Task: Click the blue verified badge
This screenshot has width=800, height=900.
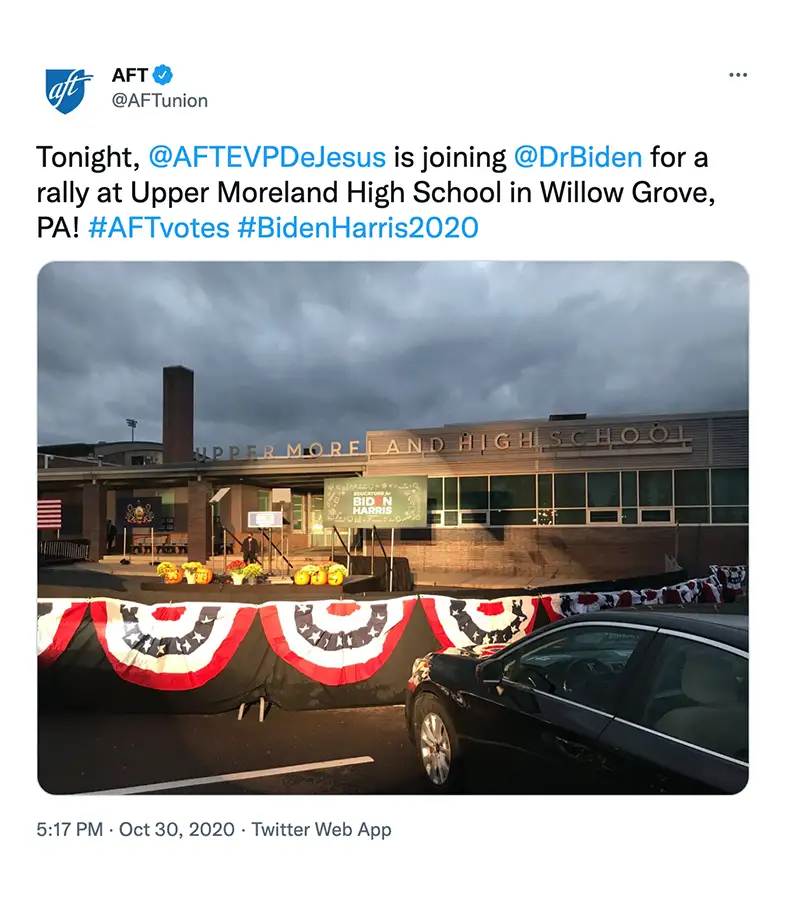Action: [x=164, y=75]
